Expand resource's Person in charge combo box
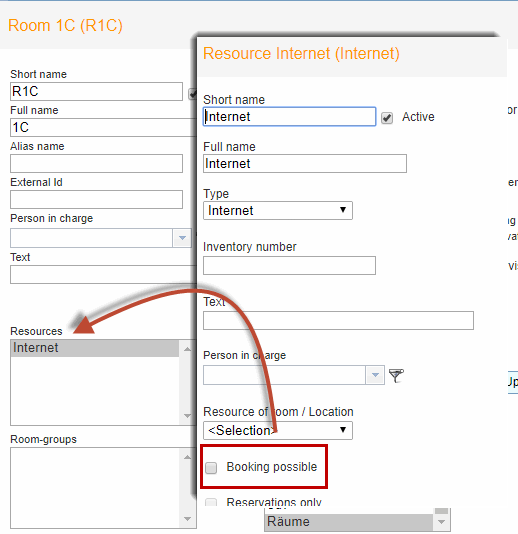The image size is (518, 534). [x=375, y=375]
